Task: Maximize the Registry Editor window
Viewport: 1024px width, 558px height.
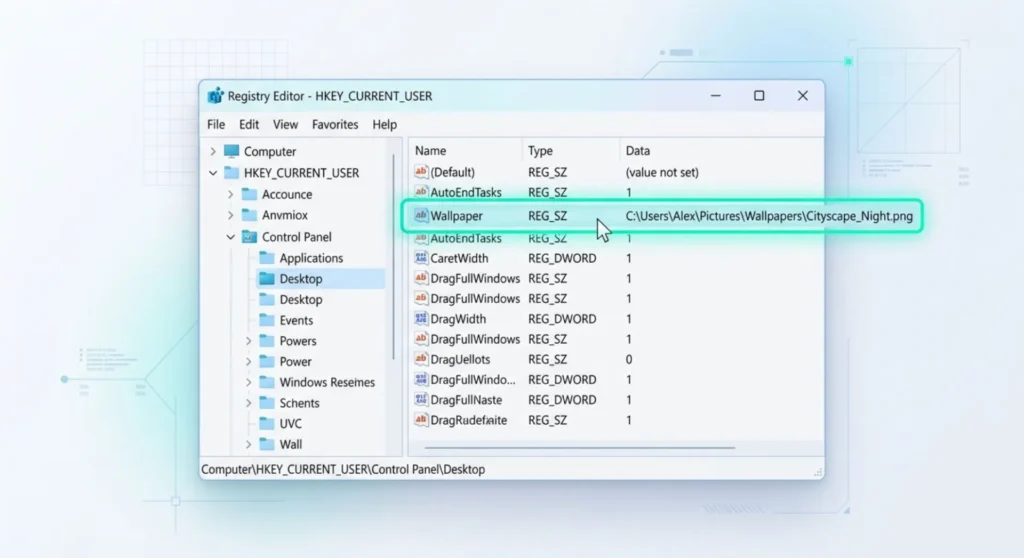Action: point(759,96)
